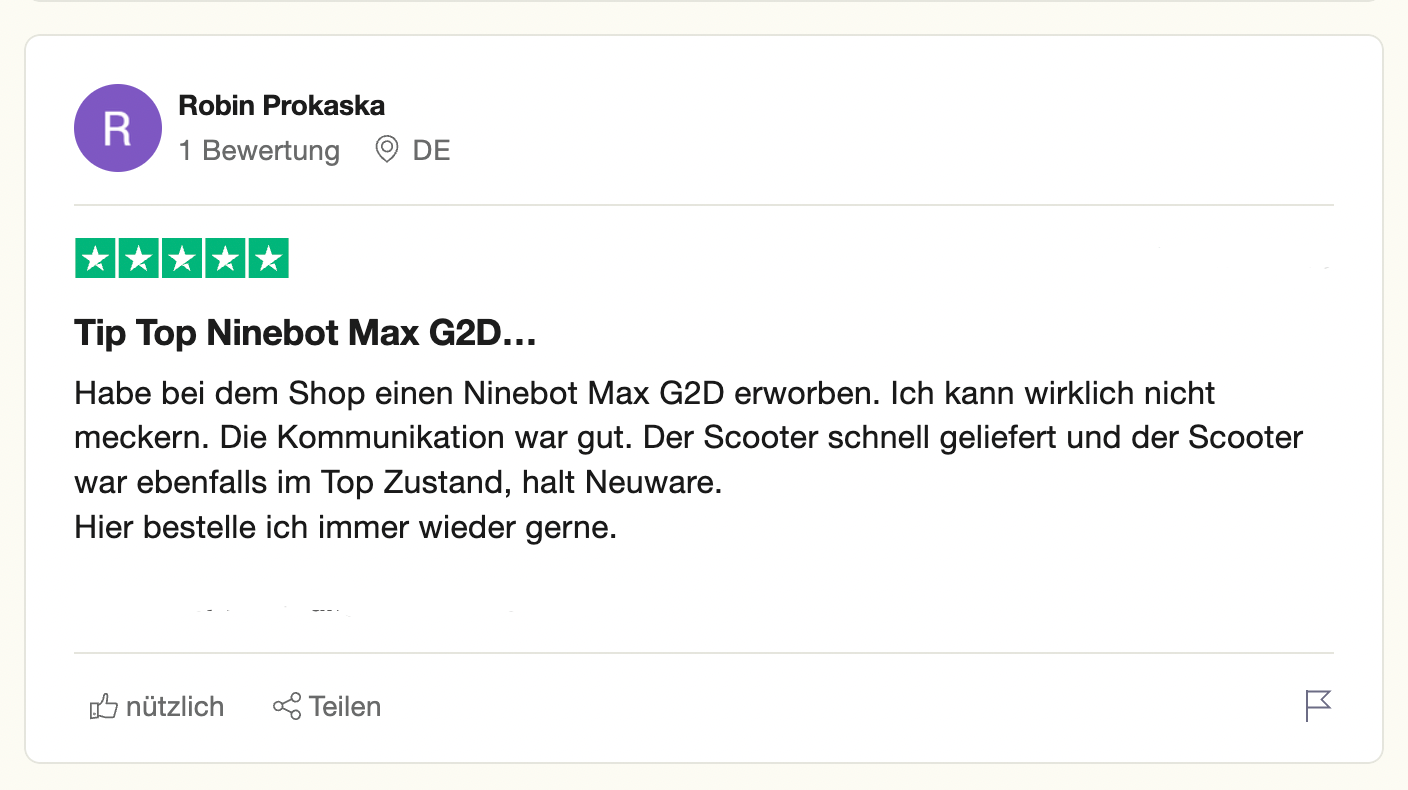Click the "1 Bewertung" review count
The height and width of the screenshot is (790, 1408).
pos(259,151)
